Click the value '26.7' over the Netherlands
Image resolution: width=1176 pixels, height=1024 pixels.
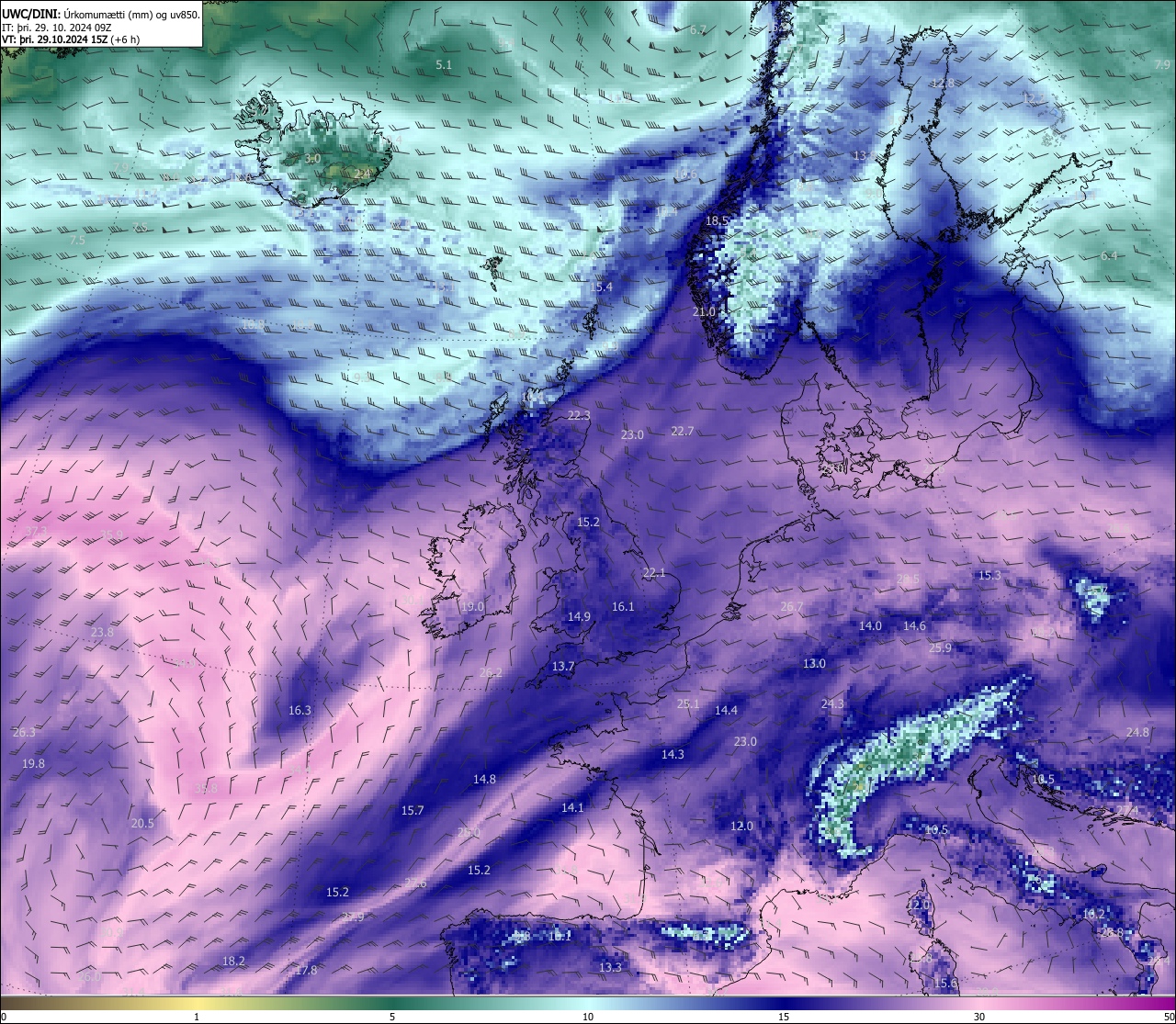click(792, 607)
